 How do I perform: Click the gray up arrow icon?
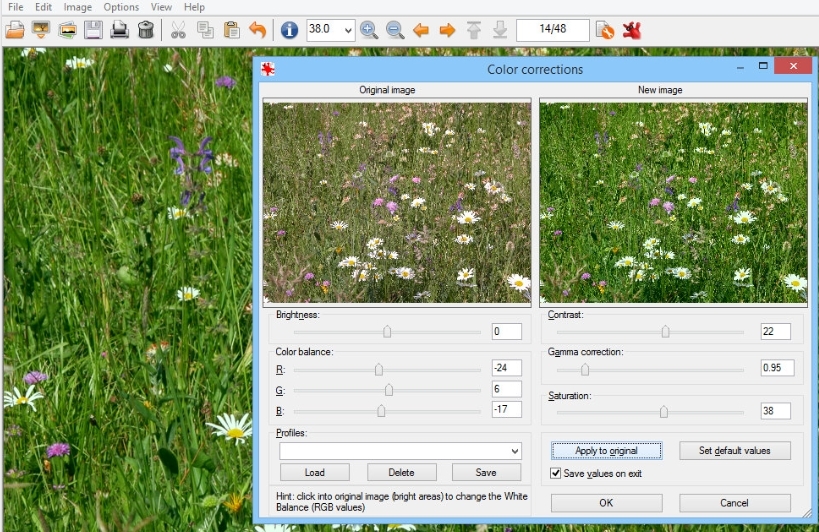tap(474, 30)
